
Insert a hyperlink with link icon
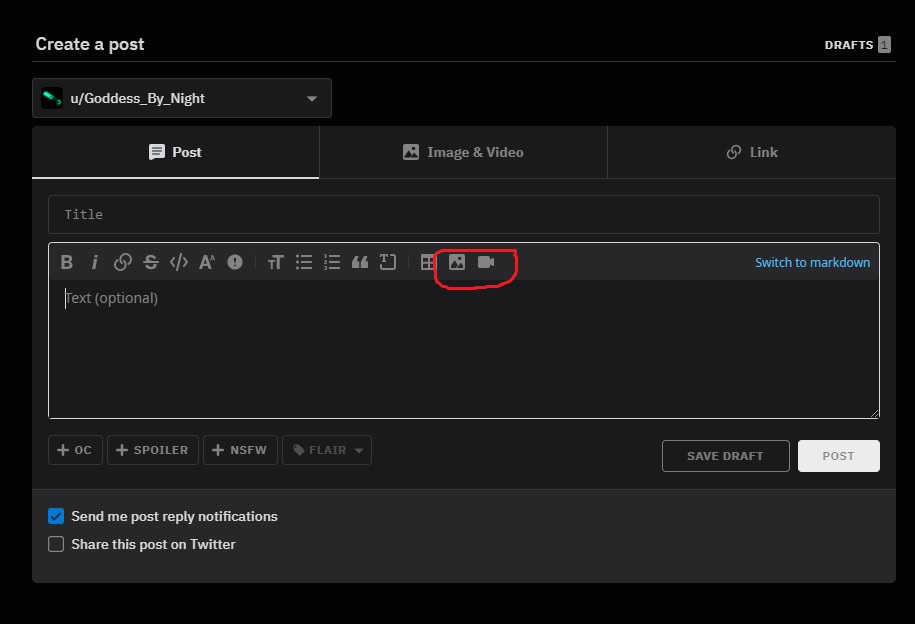coord(123,262)
